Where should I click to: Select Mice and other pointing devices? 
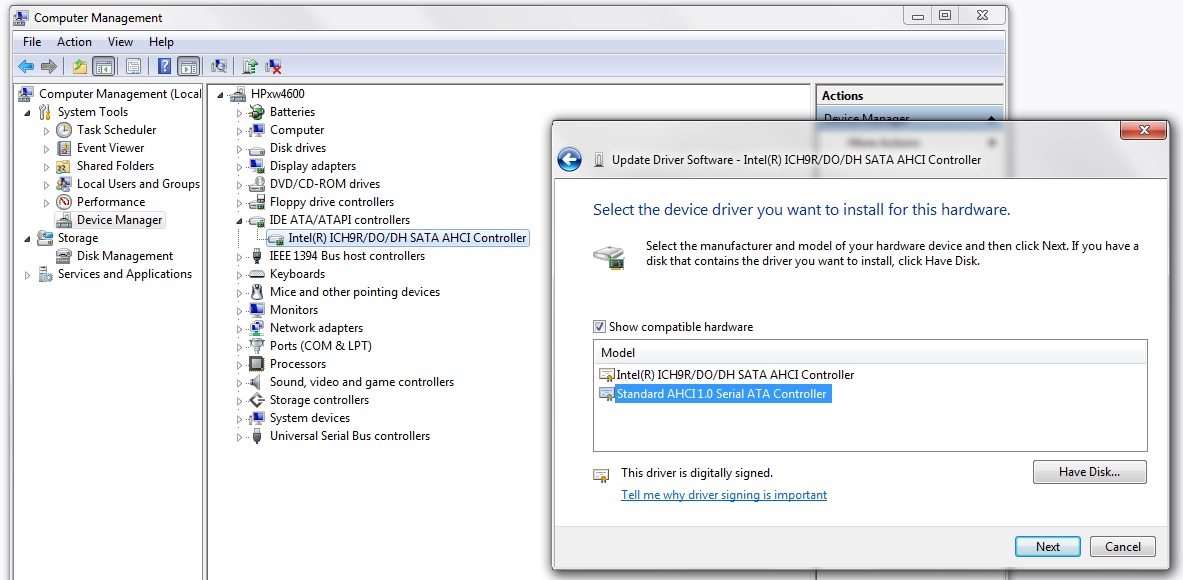[355, 292]
